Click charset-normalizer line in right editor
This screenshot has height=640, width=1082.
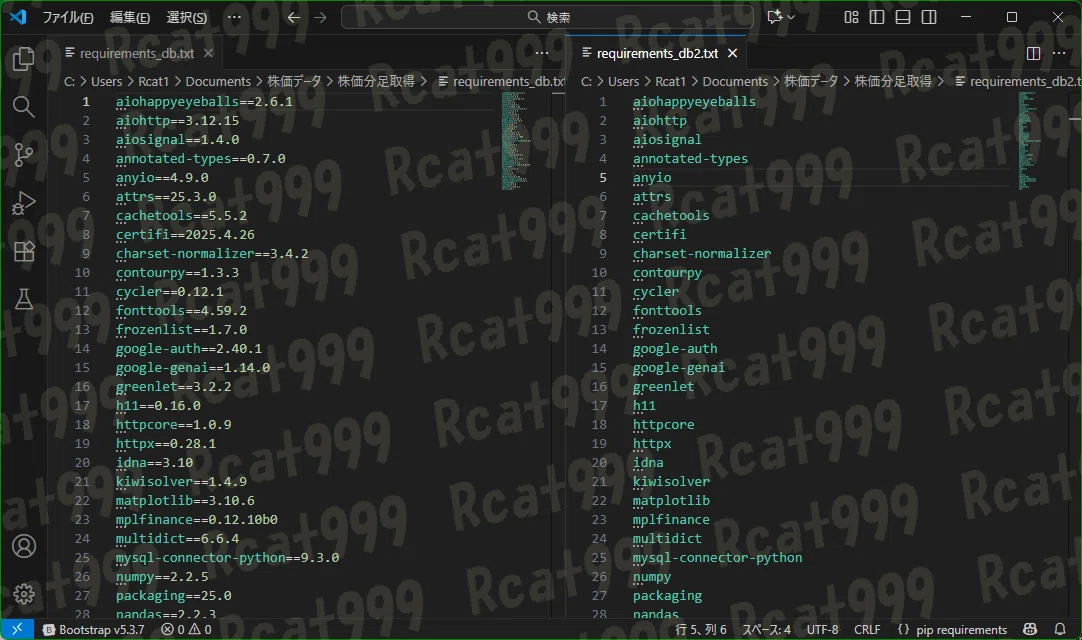702,253
